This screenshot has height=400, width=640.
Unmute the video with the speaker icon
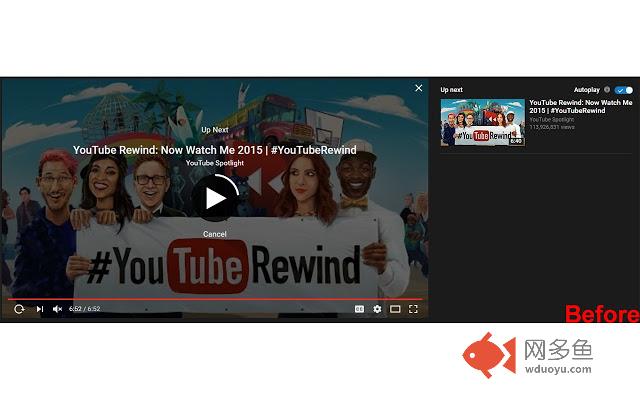57,309
